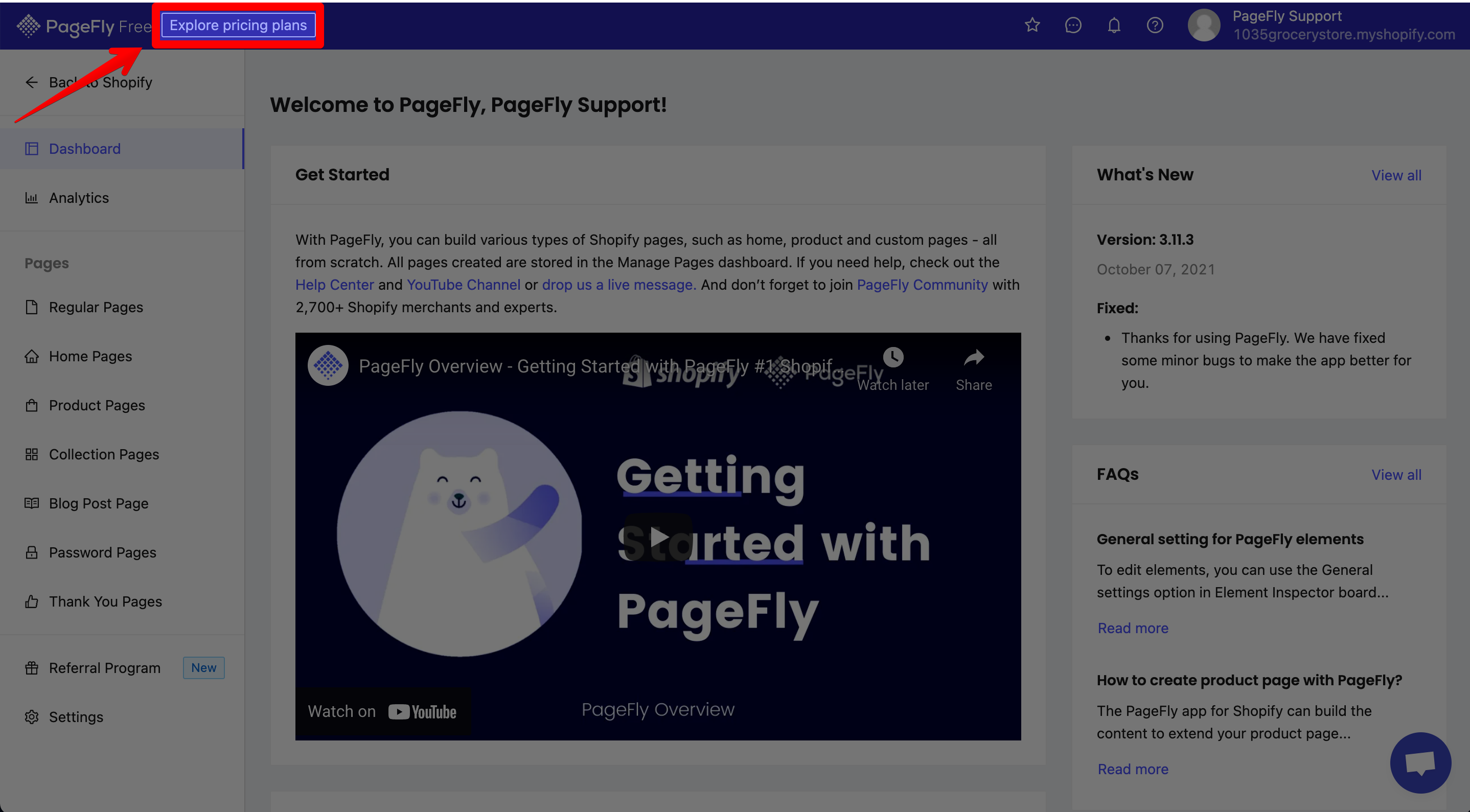Click the Product Pages bag icon
This screenshot has height=812, width=1470.
(31, 405)
